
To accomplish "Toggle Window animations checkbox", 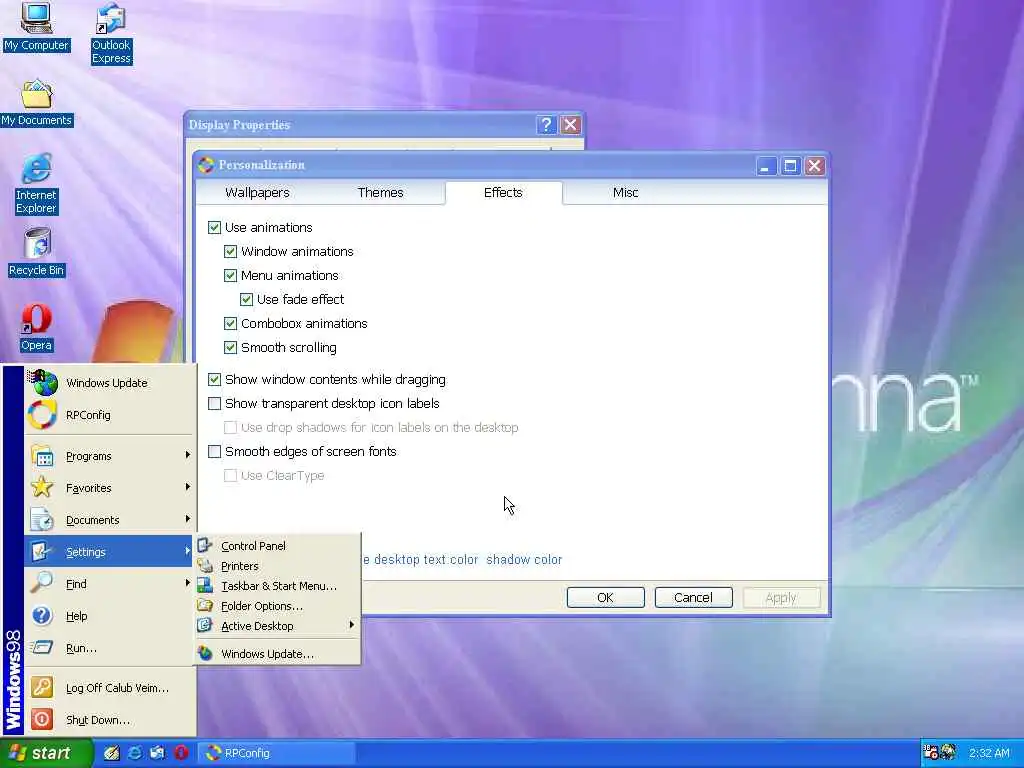I will 230,251.
